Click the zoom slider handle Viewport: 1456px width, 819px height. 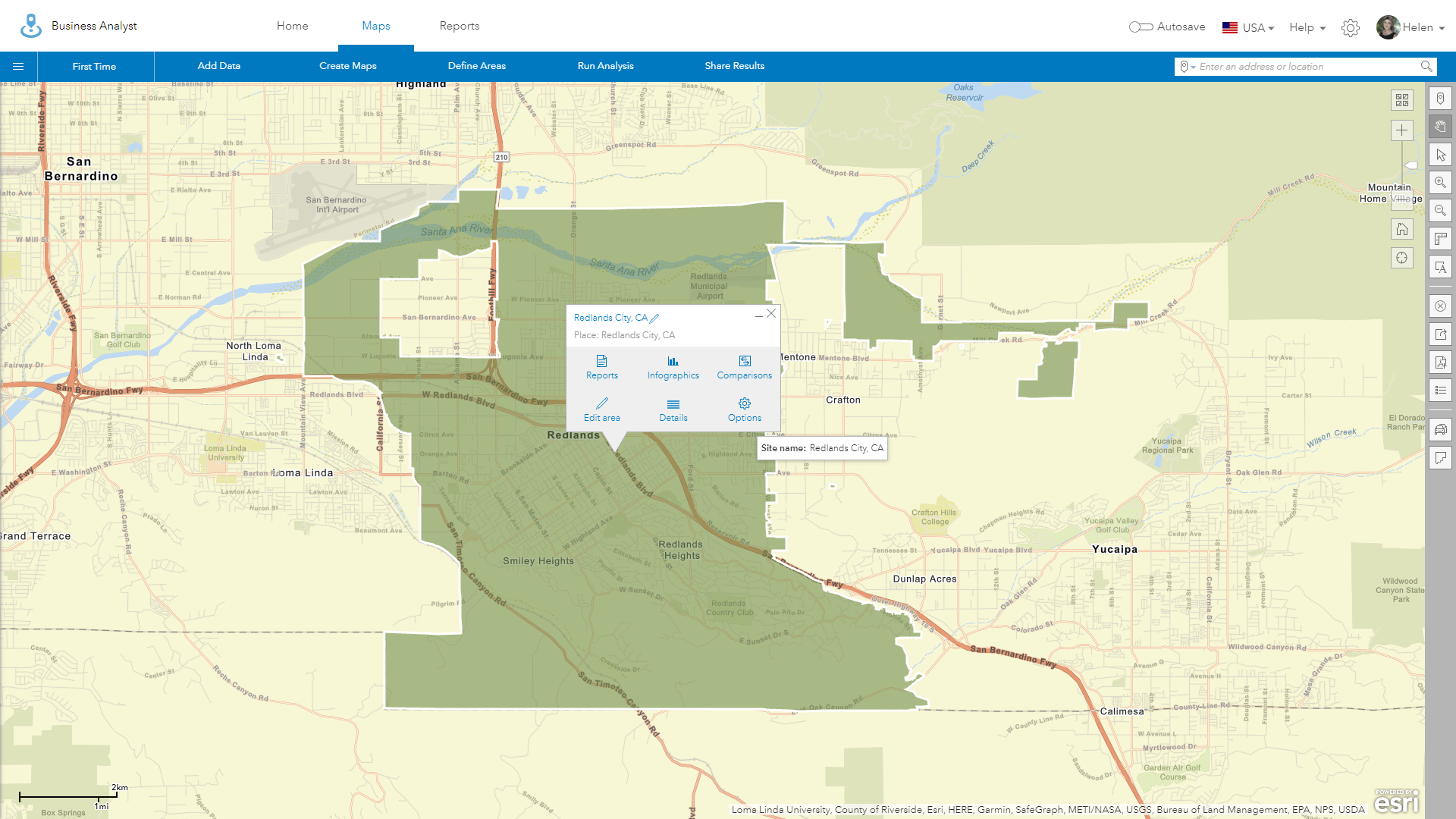(x=1410, y=165)
